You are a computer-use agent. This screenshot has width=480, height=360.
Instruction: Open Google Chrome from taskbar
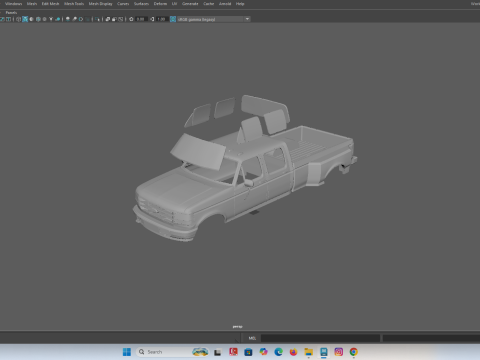click(354, 352)
